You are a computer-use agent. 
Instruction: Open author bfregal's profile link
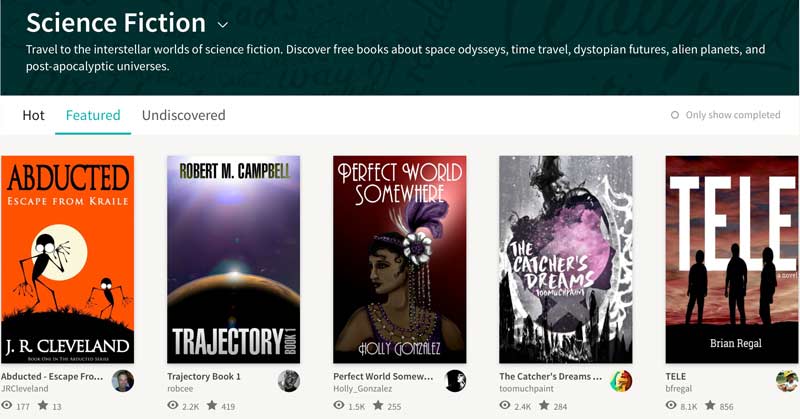679,388
